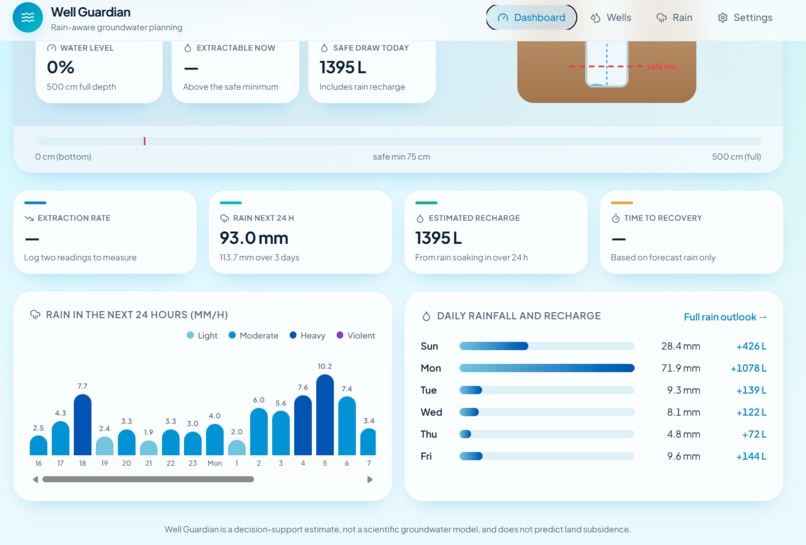Click the Water Level gauge icon
Viewport: 806px width, 545px height.
(51, 48)
